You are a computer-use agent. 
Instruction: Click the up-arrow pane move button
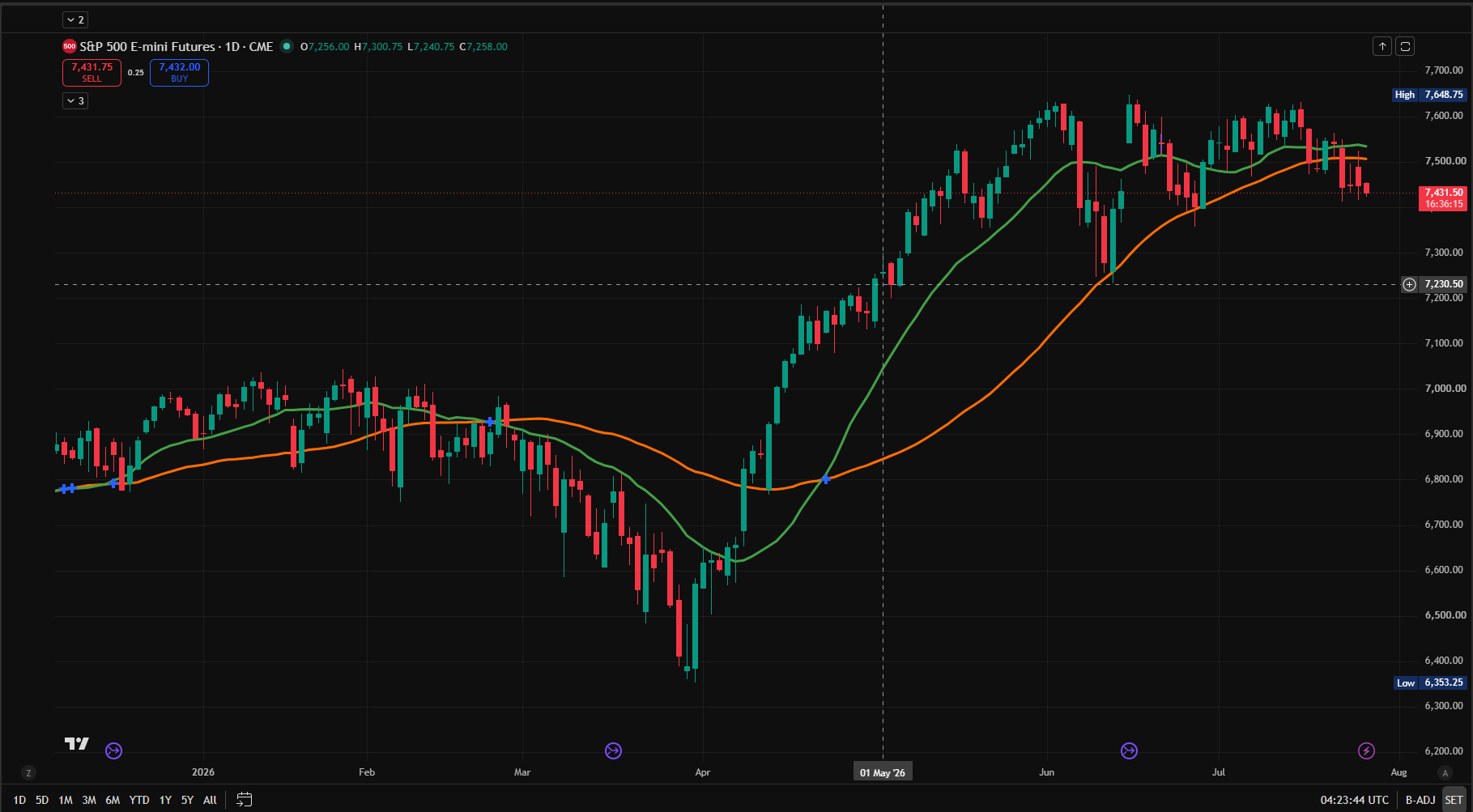[1382, 46]
